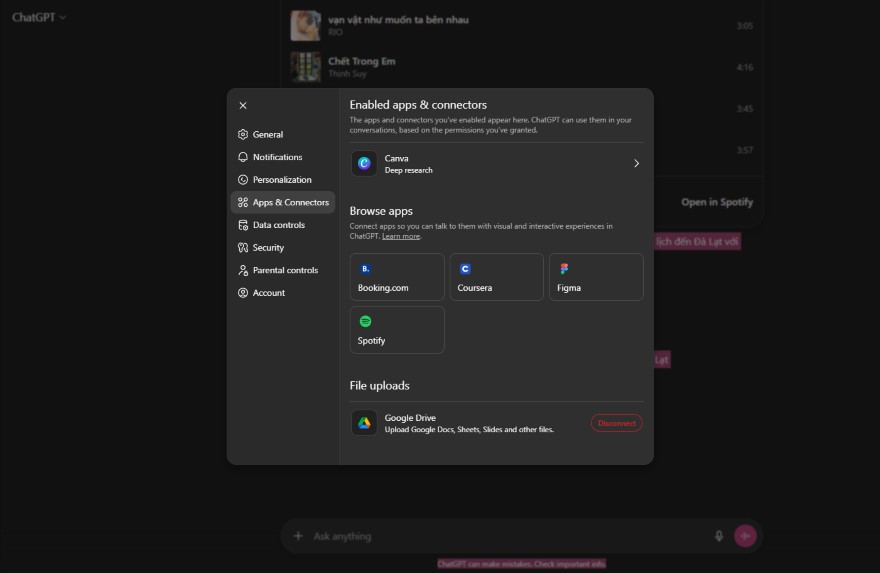Image resolution: width=880 pixels, height=573 pixels.
Task: Click the green Spotify logo icon
Action: coord(365,322)
